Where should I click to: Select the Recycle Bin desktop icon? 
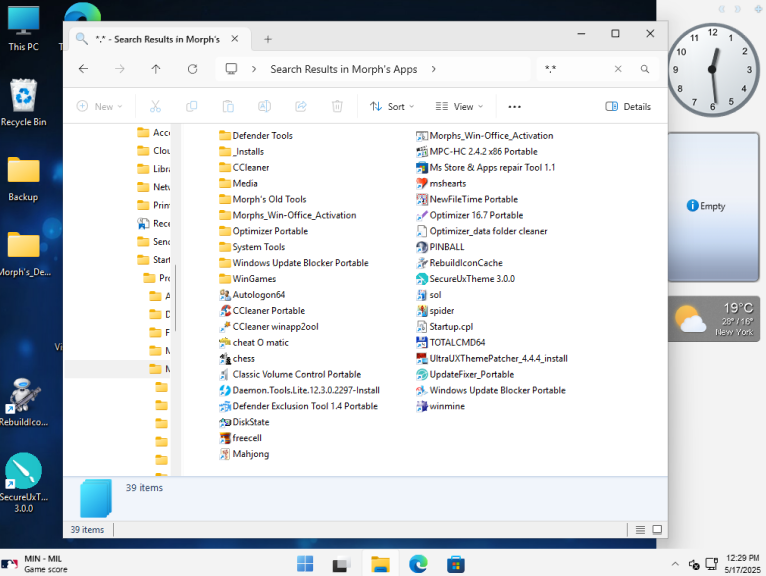23,103
